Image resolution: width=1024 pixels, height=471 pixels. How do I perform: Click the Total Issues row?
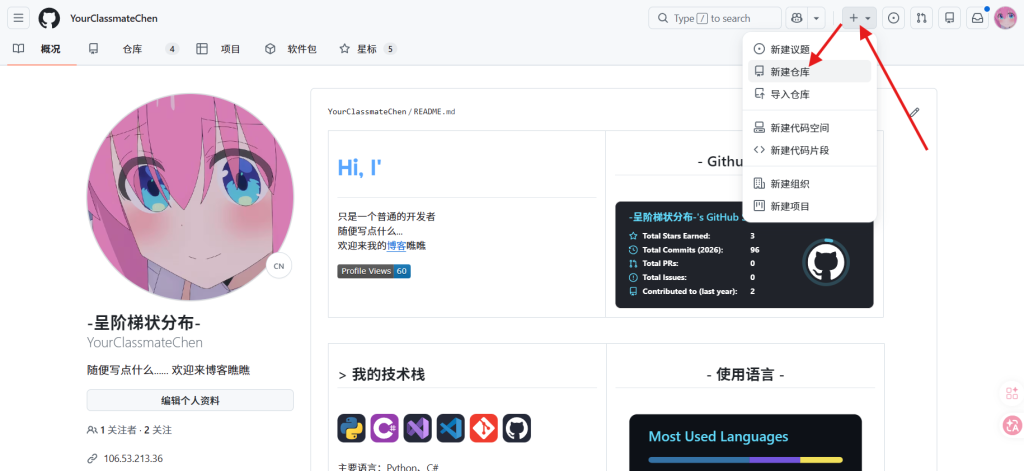point(692,278)
